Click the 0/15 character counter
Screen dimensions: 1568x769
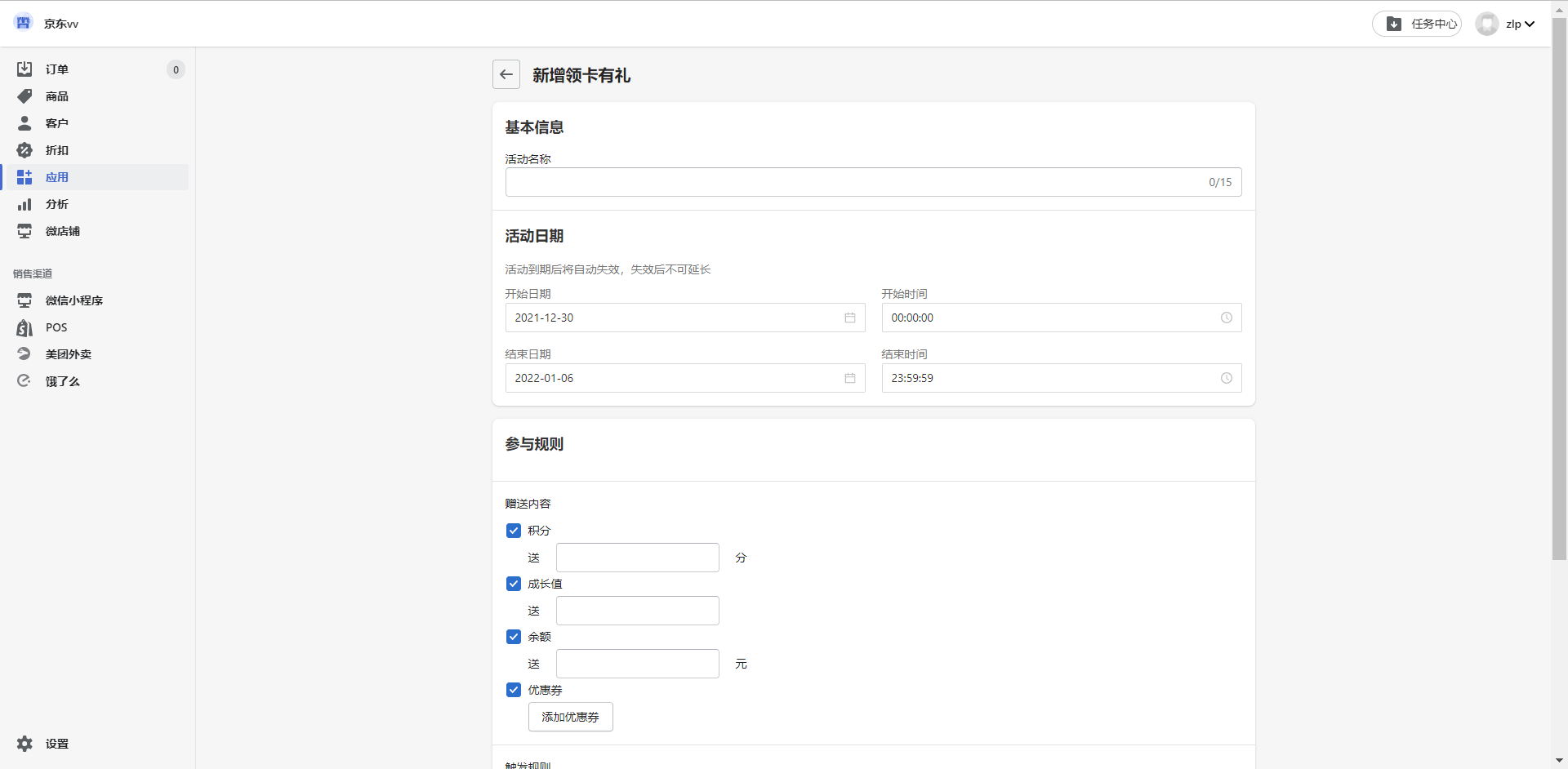tap(1220, 182)
